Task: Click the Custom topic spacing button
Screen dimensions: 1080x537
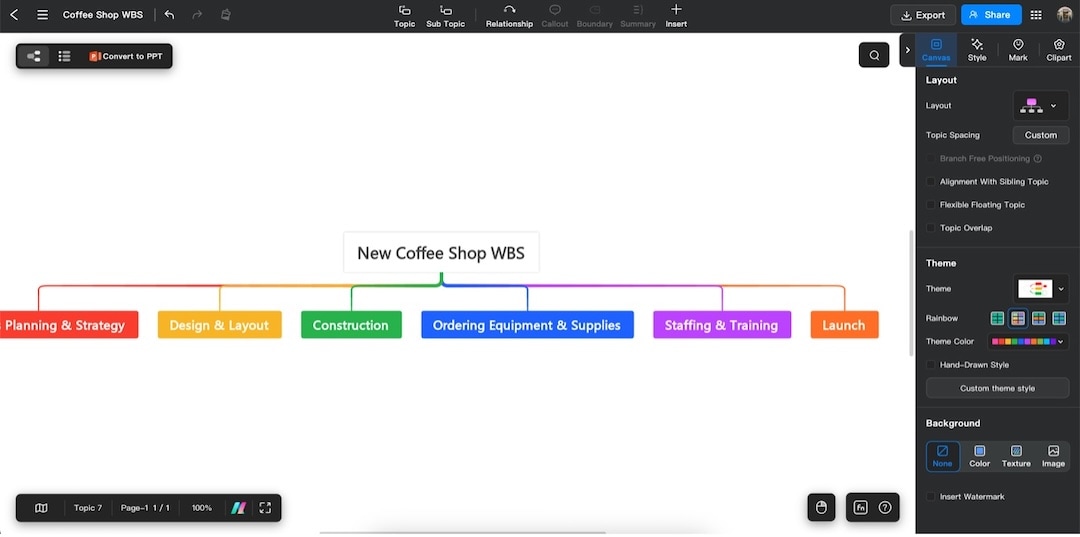Action: 1041,135
